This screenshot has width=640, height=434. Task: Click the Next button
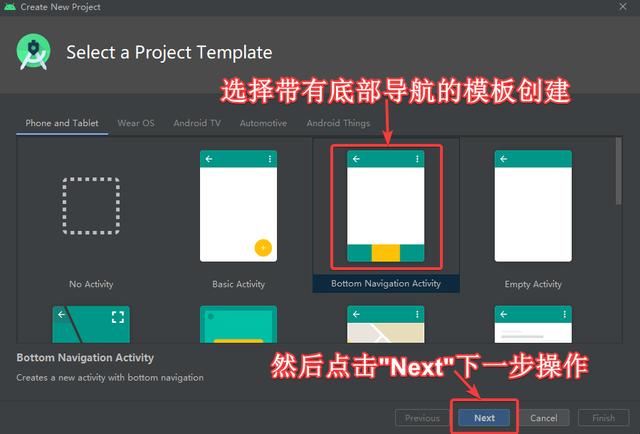(484, 418)
